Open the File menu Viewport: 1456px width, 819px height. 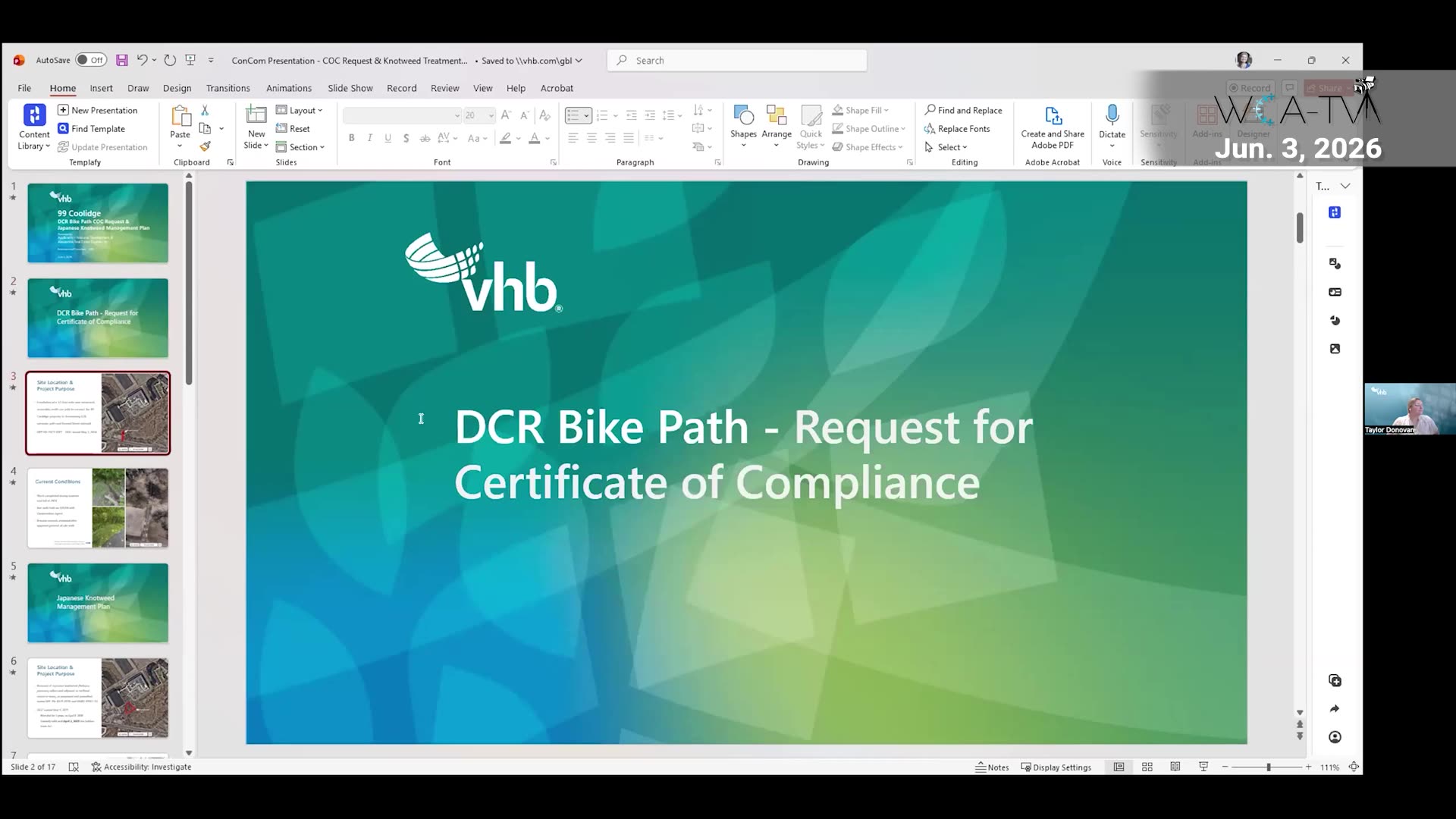[x=24, y=88]
